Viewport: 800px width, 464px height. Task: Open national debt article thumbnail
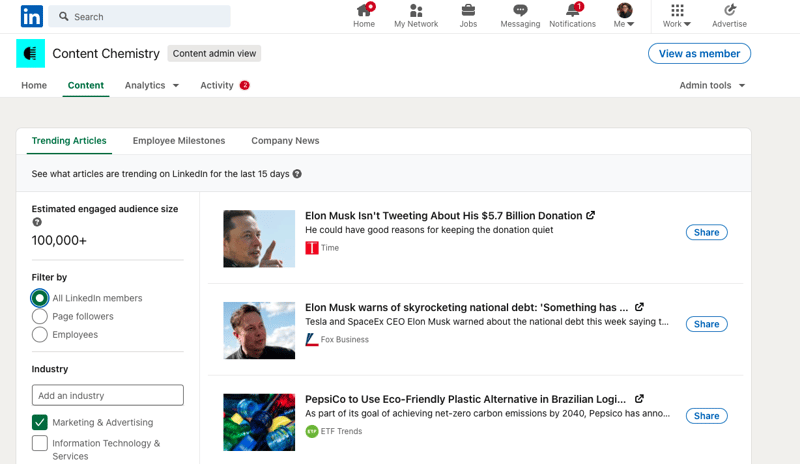(259, 330)
